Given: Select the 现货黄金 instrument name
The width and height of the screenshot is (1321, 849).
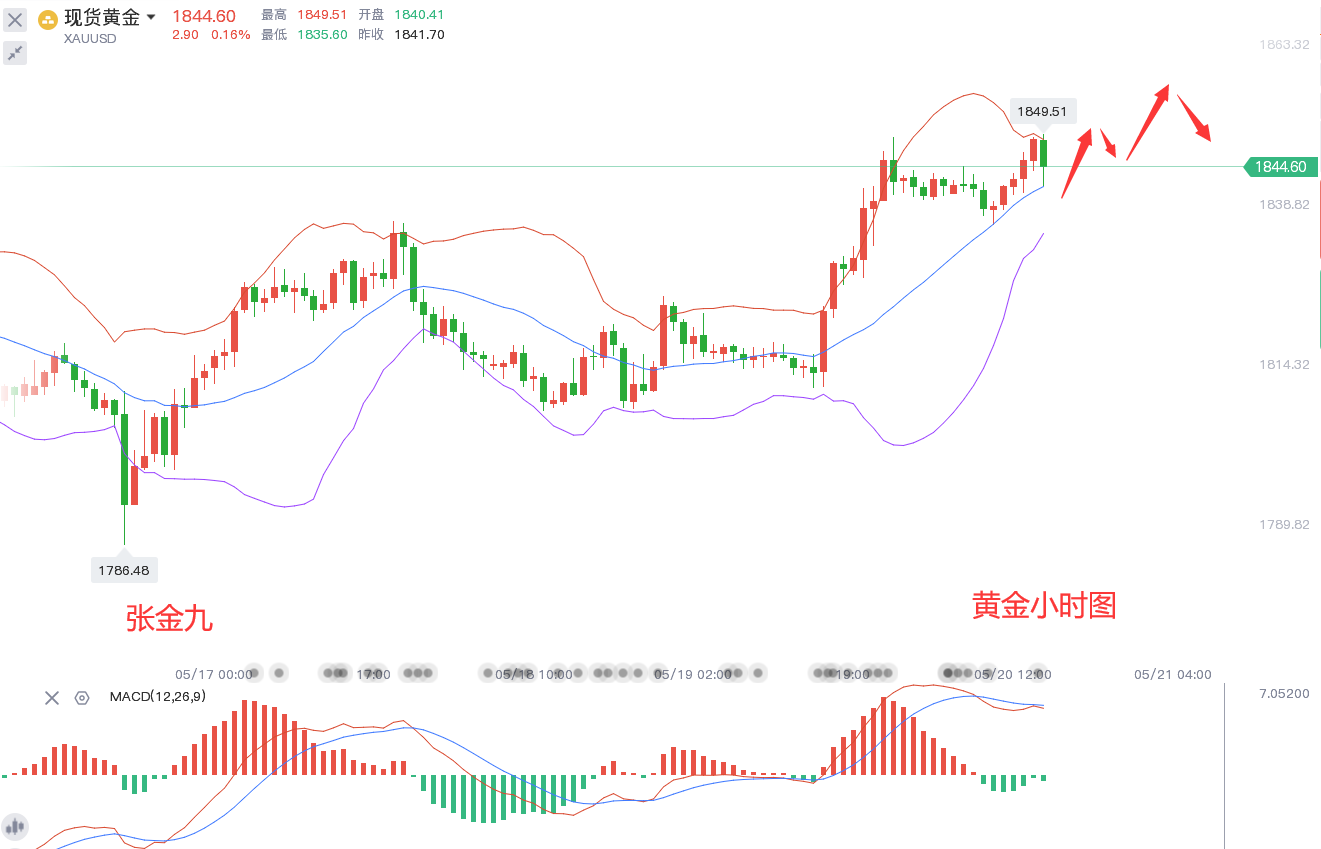Looking at the screenshot, I should pyautogui.click(x=102, y=17).
